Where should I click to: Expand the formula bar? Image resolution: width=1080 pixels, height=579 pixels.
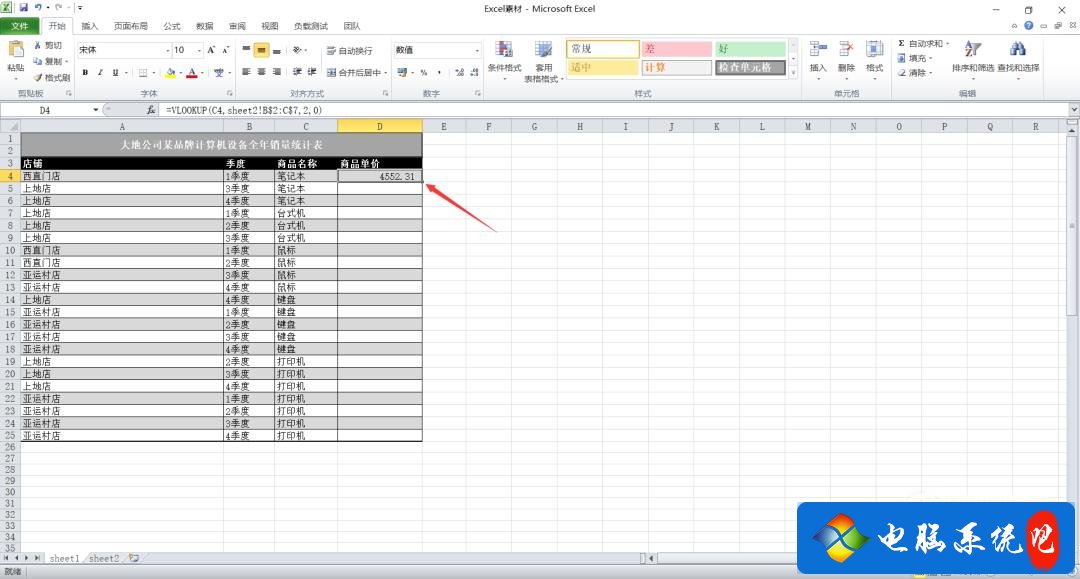point(1074,110)
